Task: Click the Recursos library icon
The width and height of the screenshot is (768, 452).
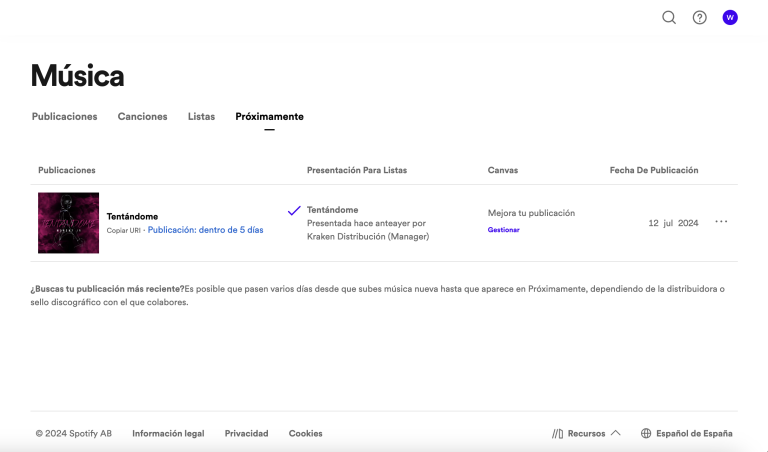Action: click(x=558, y=433)
